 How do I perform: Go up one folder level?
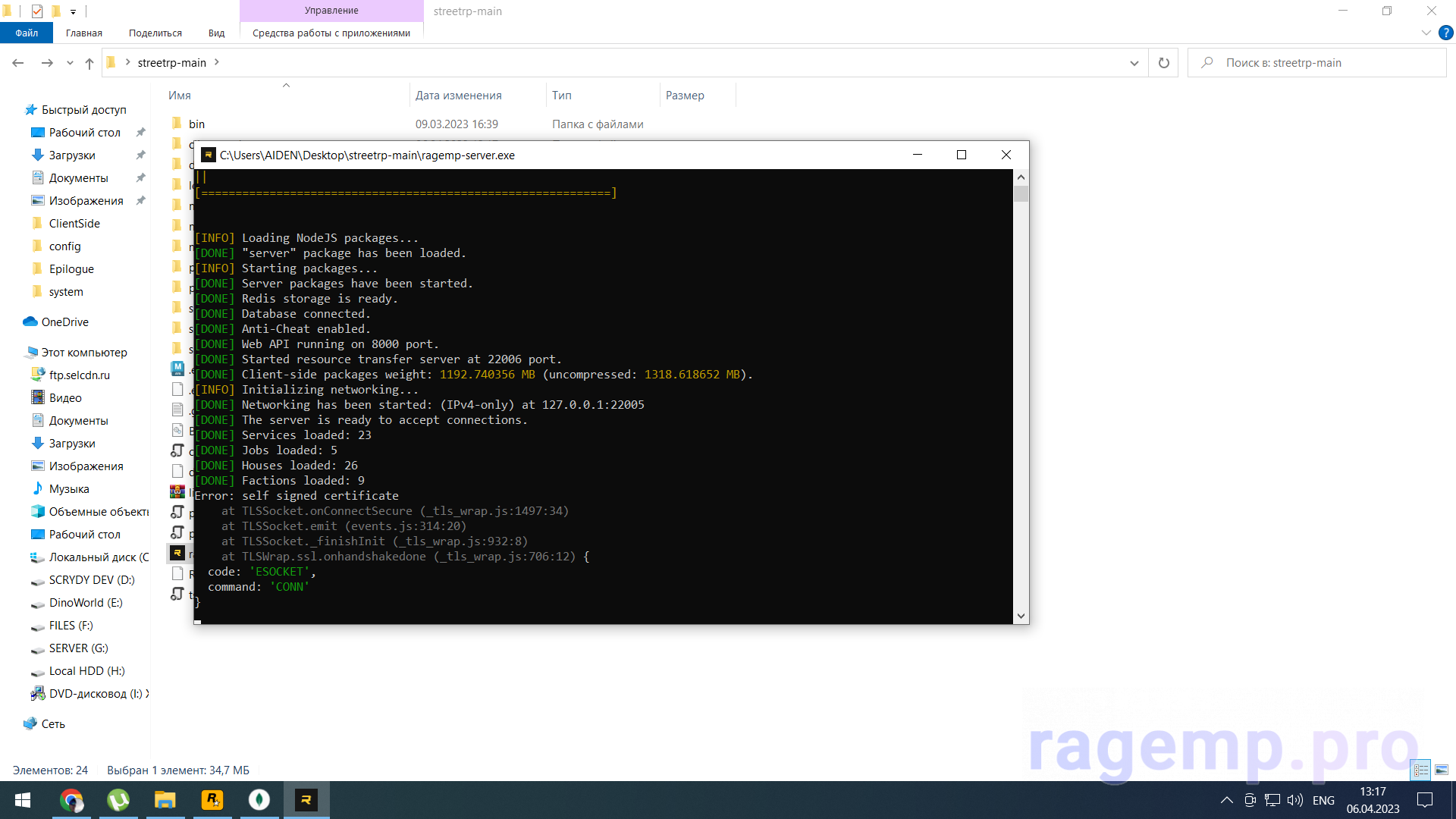click(x=89, y=63)
